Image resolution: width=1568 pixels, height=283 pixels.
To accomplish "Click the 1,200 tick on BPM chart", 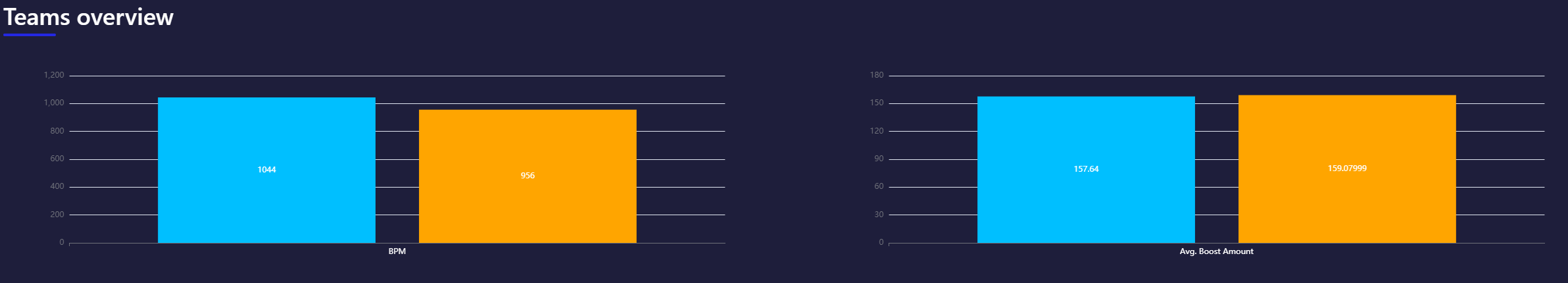I will click(x=54, y=75).
